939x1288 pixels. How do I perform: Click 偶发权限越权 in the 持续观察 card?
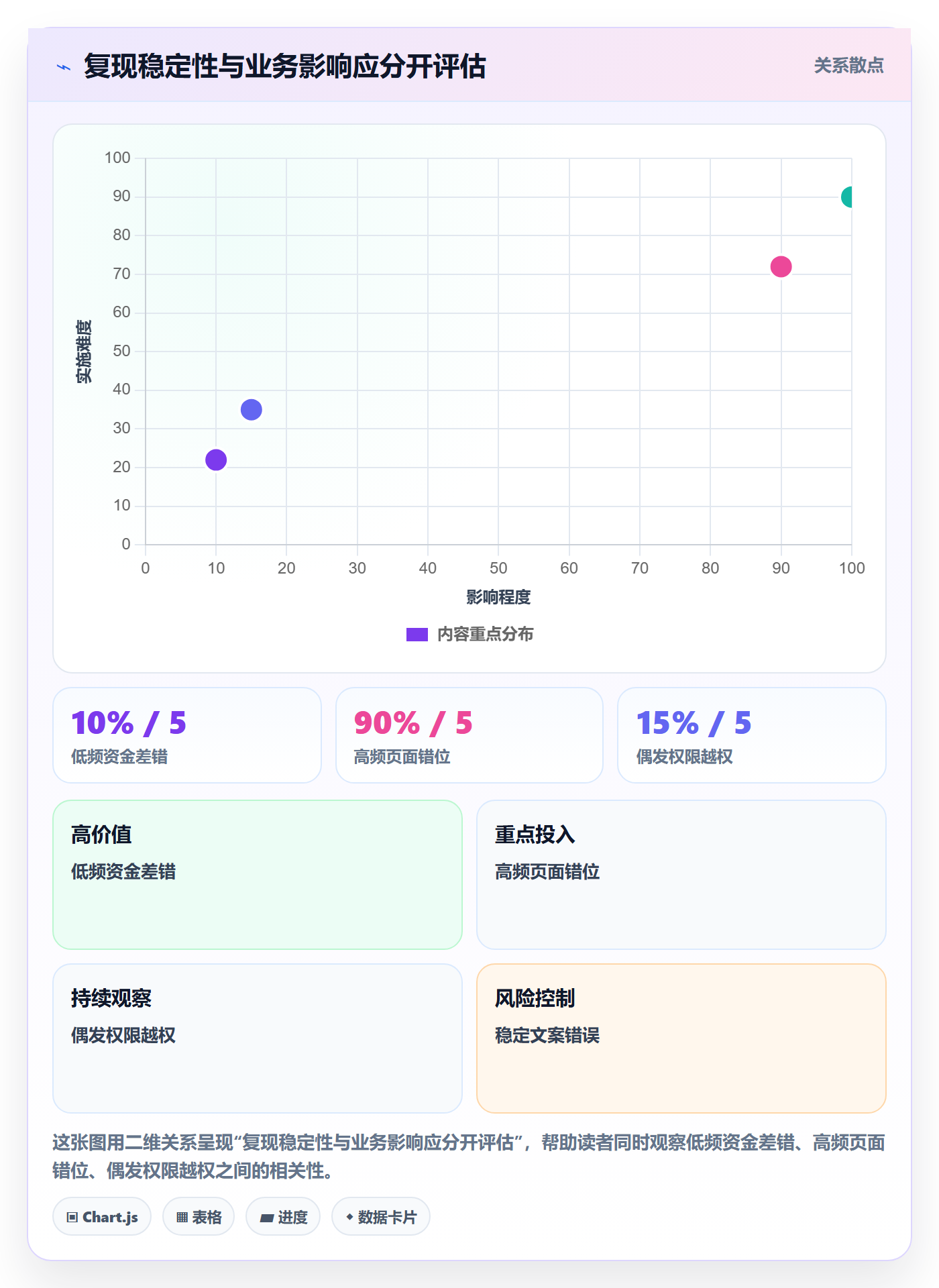123,1035
